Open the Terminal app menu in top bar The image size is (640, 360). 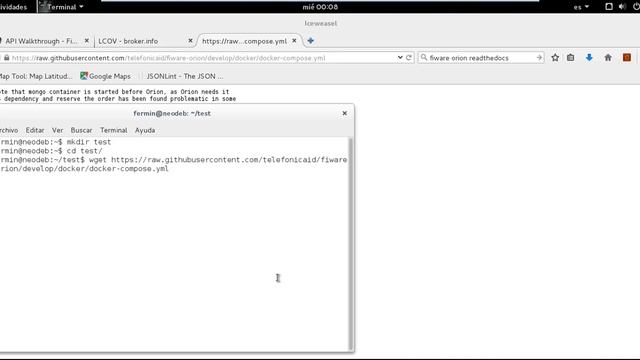[61, 7]
